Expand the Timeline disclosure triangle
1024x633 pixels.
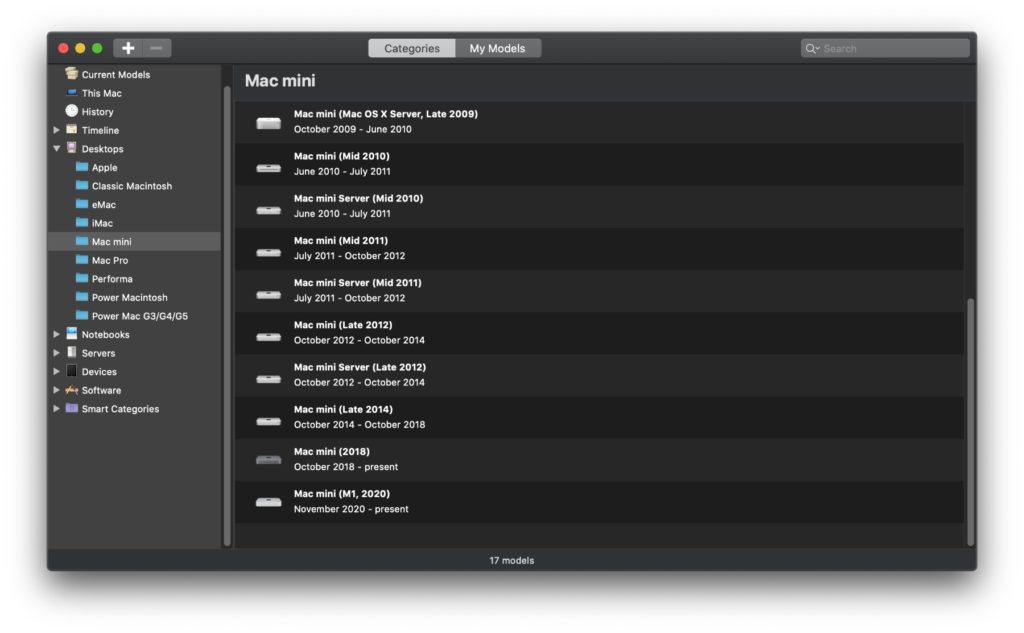[56, 130]
